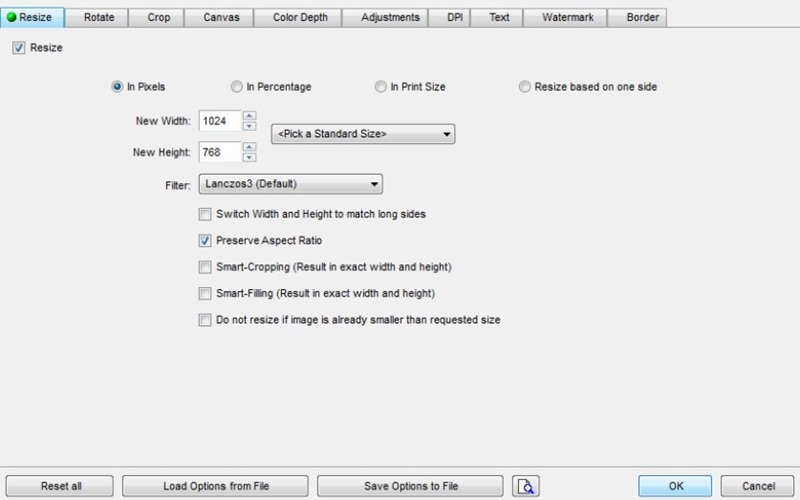The height and width of the screenshot is (500, 800).
Task: Increase New Width using up arrow
Action: point(249,116)
